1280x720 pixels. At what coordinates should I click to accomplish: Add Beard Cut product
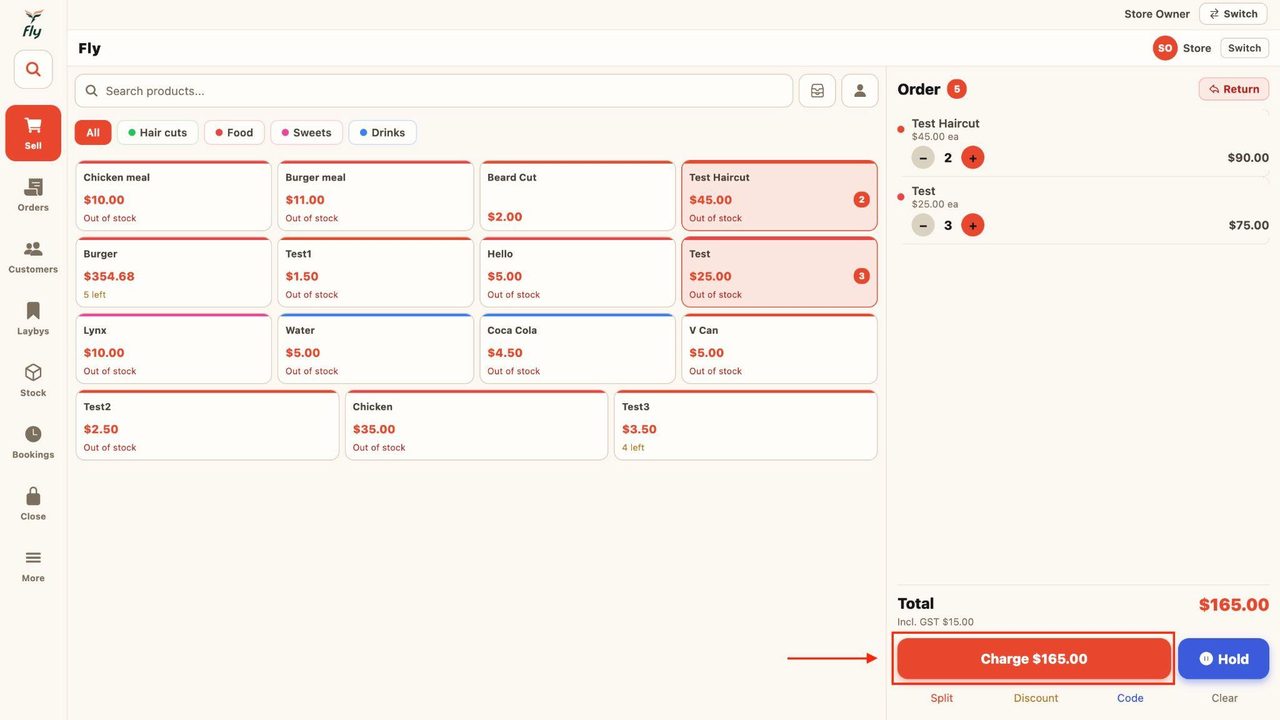click(578, 196)
